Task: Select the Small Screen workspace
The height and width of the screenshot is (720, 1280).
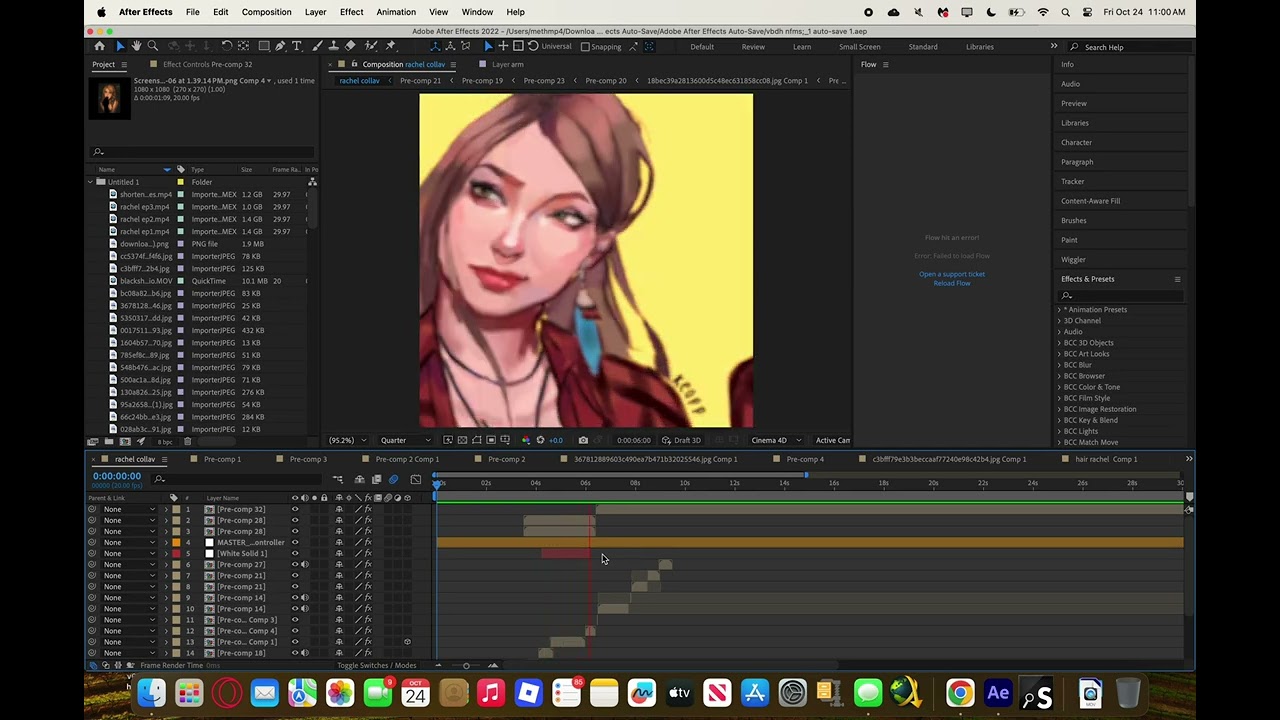Action: click(x=860, y=47)
